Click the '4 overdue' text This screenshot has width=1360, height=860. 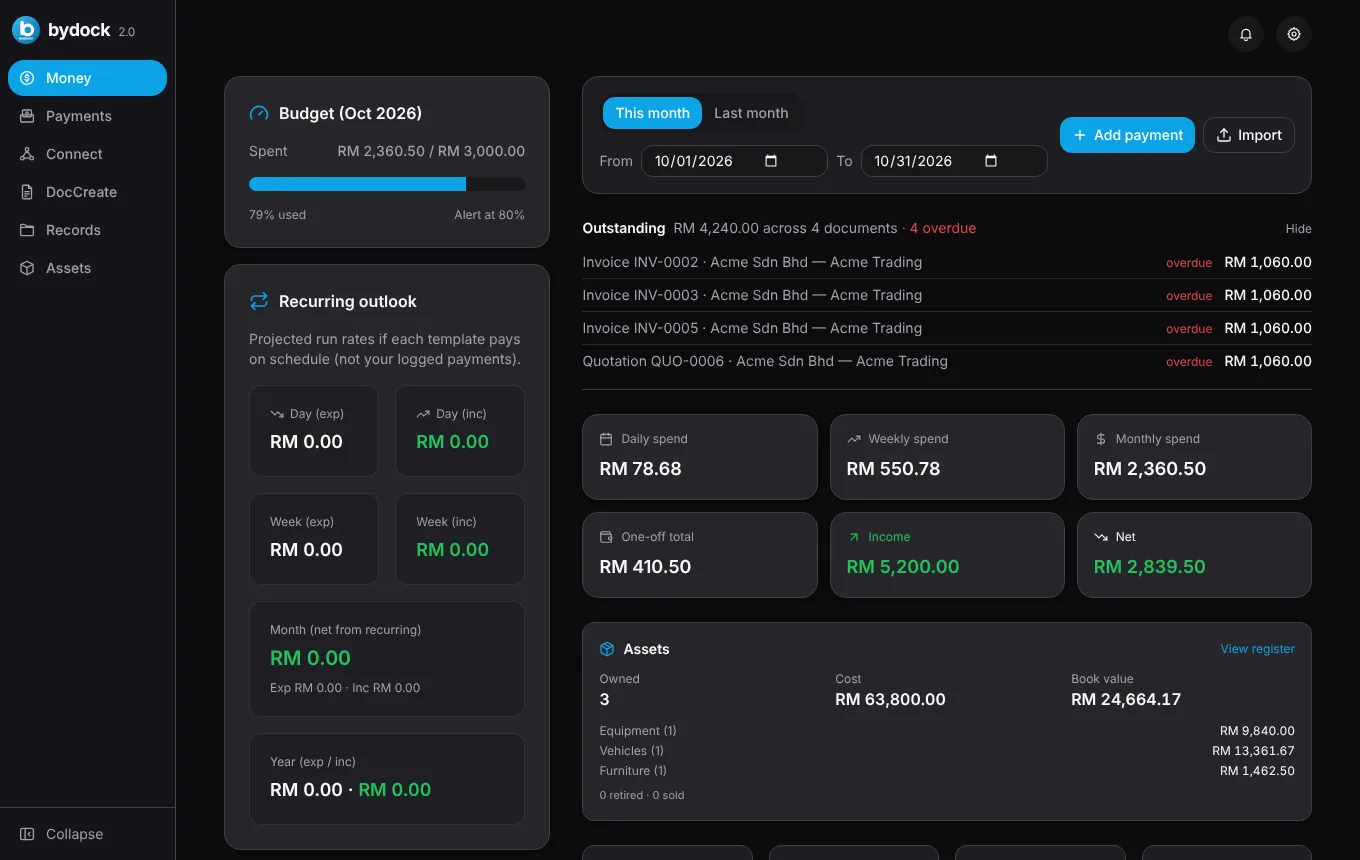(942, 228)
